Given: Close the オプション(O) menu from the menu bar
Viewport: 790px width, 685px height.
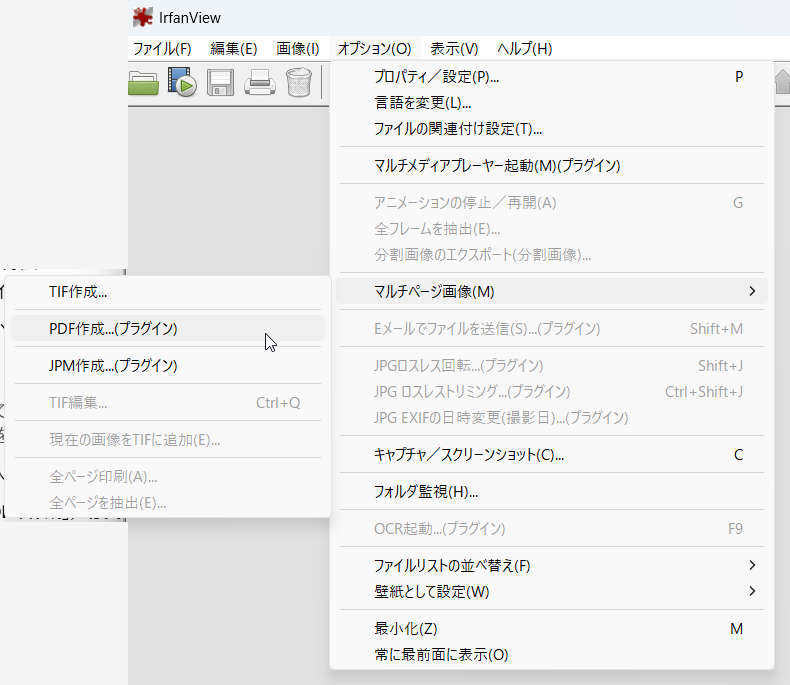Looking at the screenshot, I should point(374,49).
